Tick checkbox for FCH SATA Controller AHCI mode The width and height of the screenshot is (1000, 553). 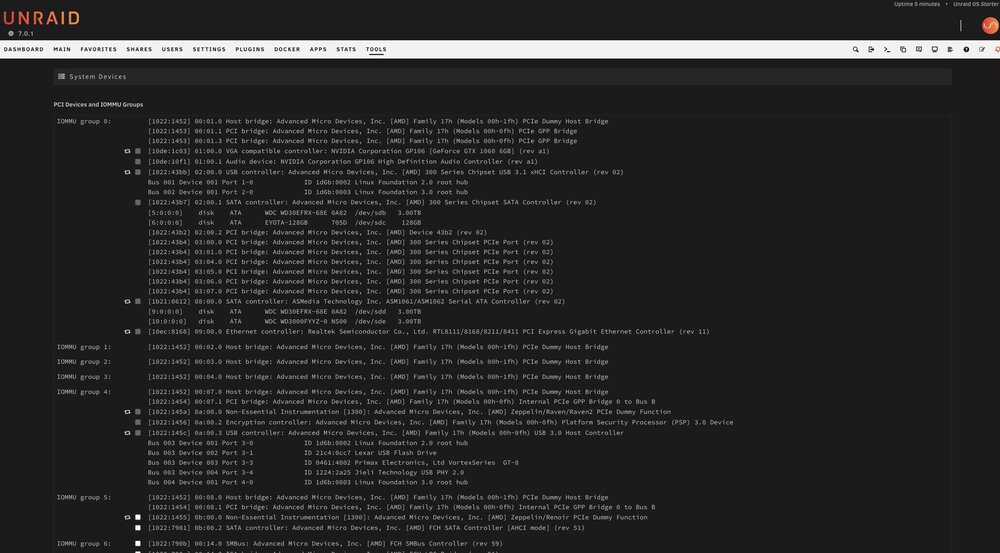tap(138, 528)
